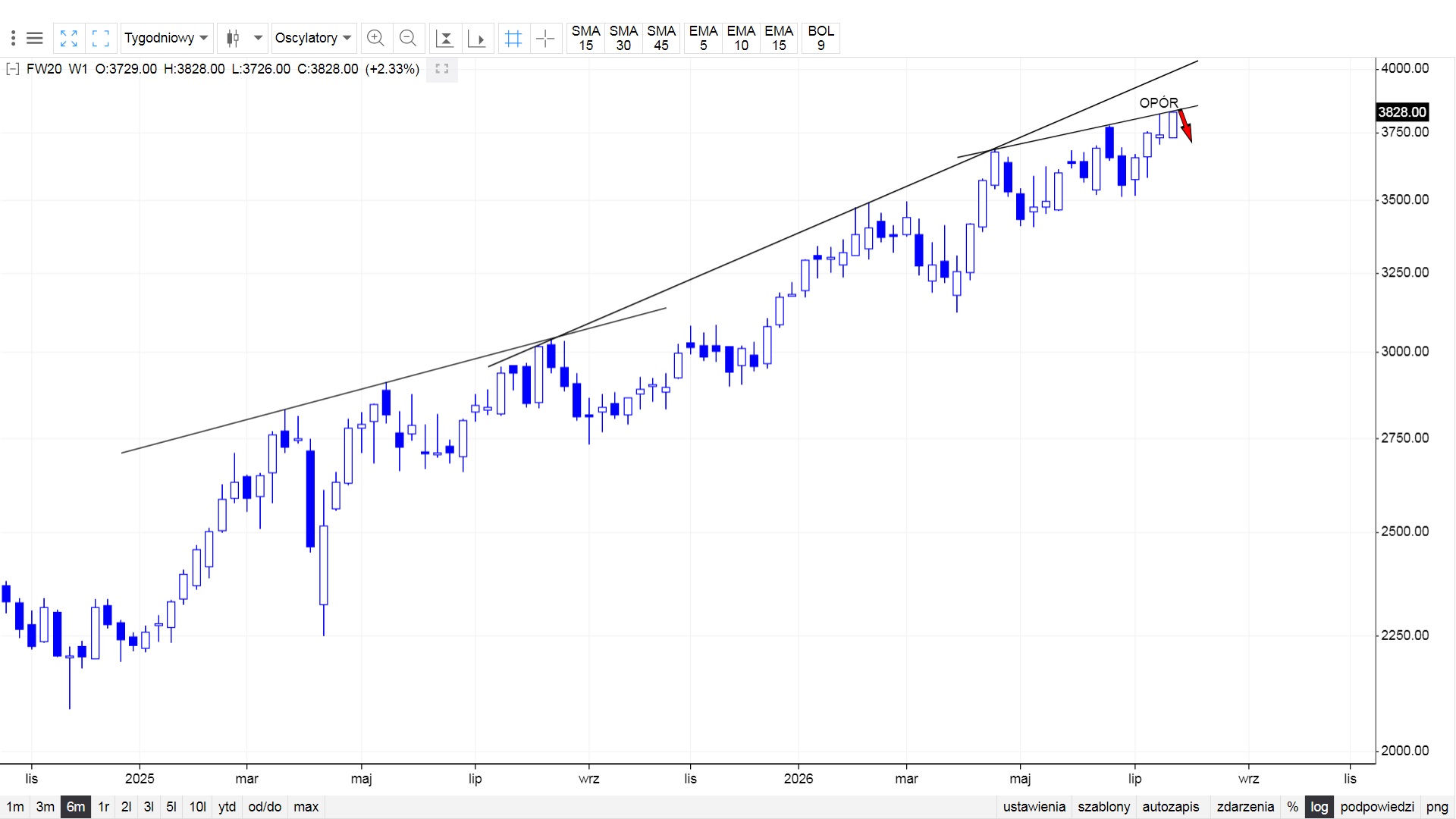
Task: Toggle the SMA 15 indicator
Action: click(585, 38)
